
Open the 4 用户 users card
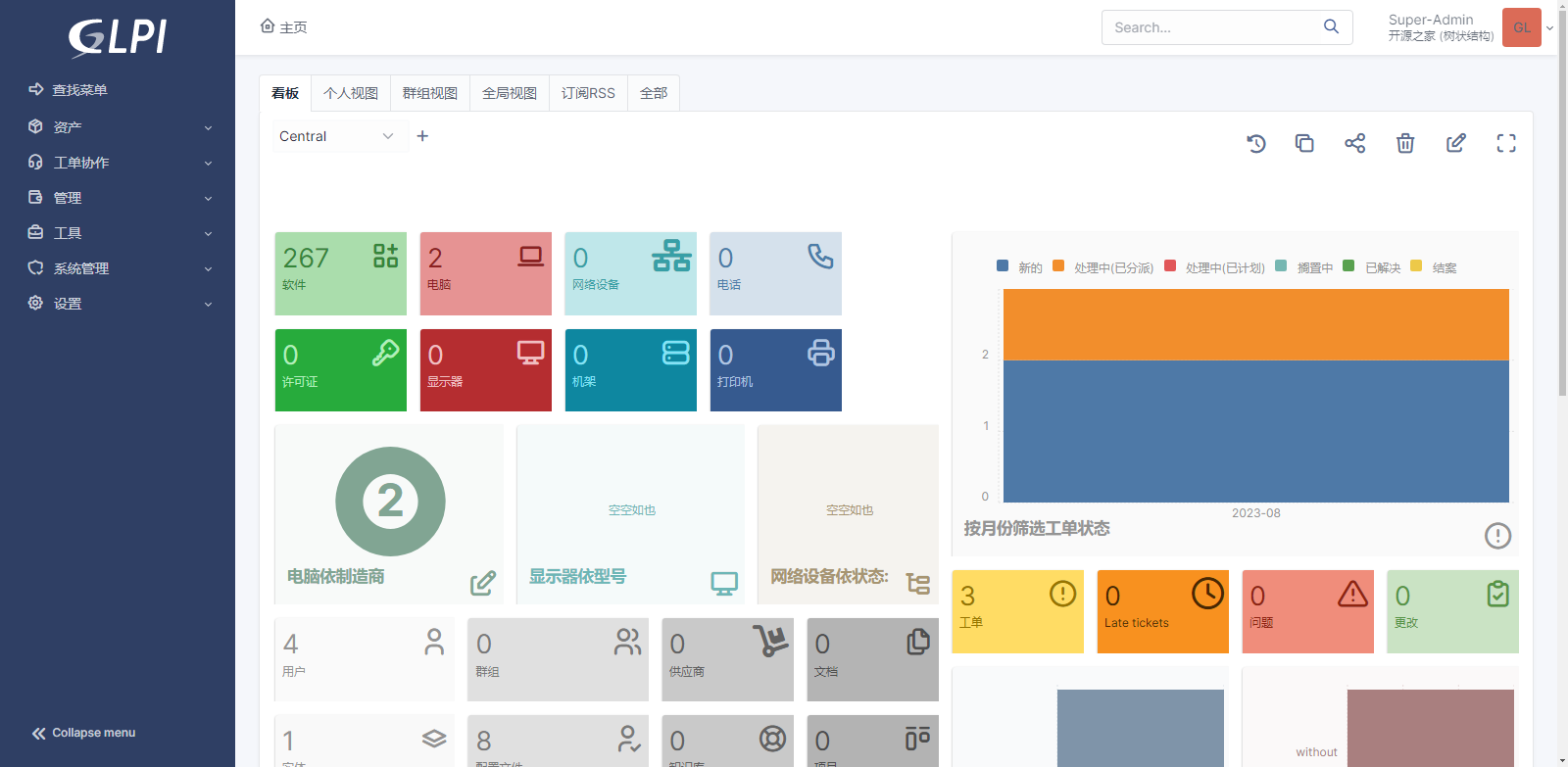pyautogui.click(x=365, y=659)
